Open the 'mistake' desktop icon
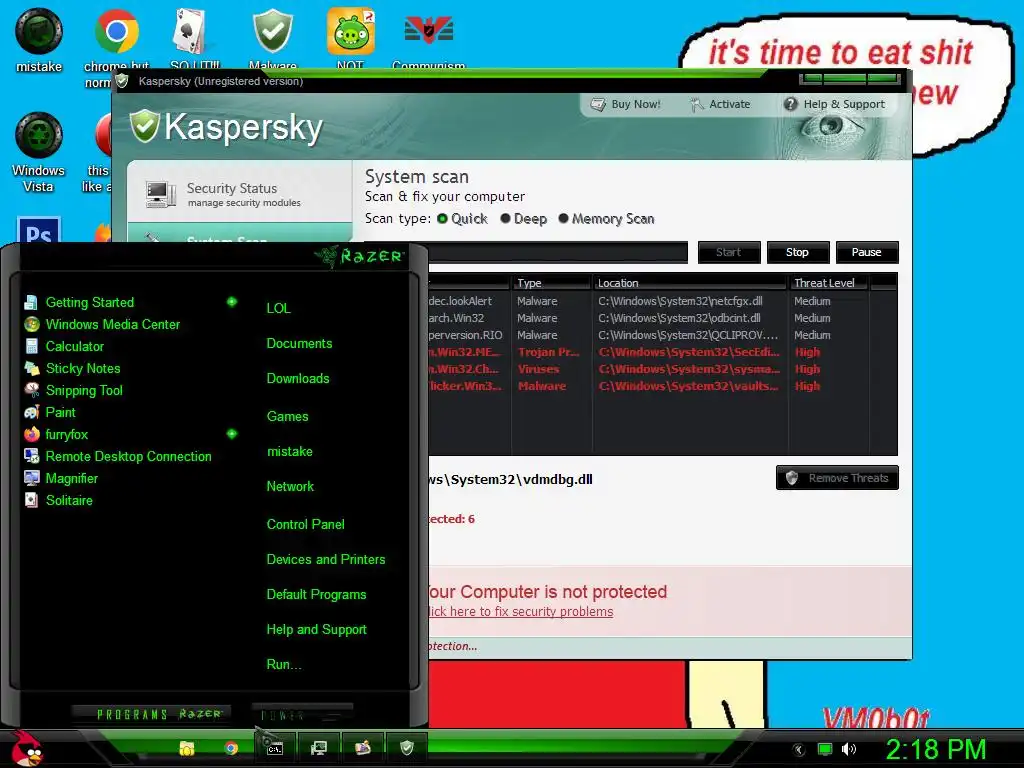This screenshot has width=1024, height=768. 39,40
